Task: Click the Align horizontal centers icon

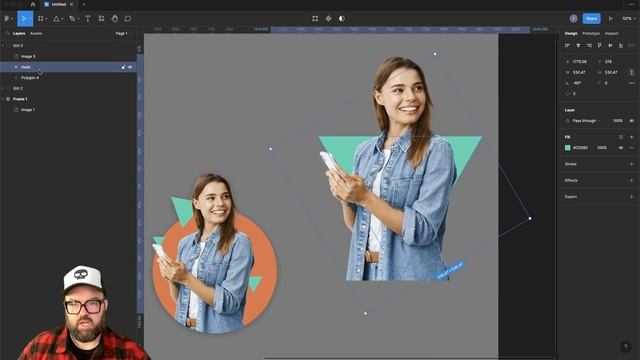Action: (x=578, y=46)
